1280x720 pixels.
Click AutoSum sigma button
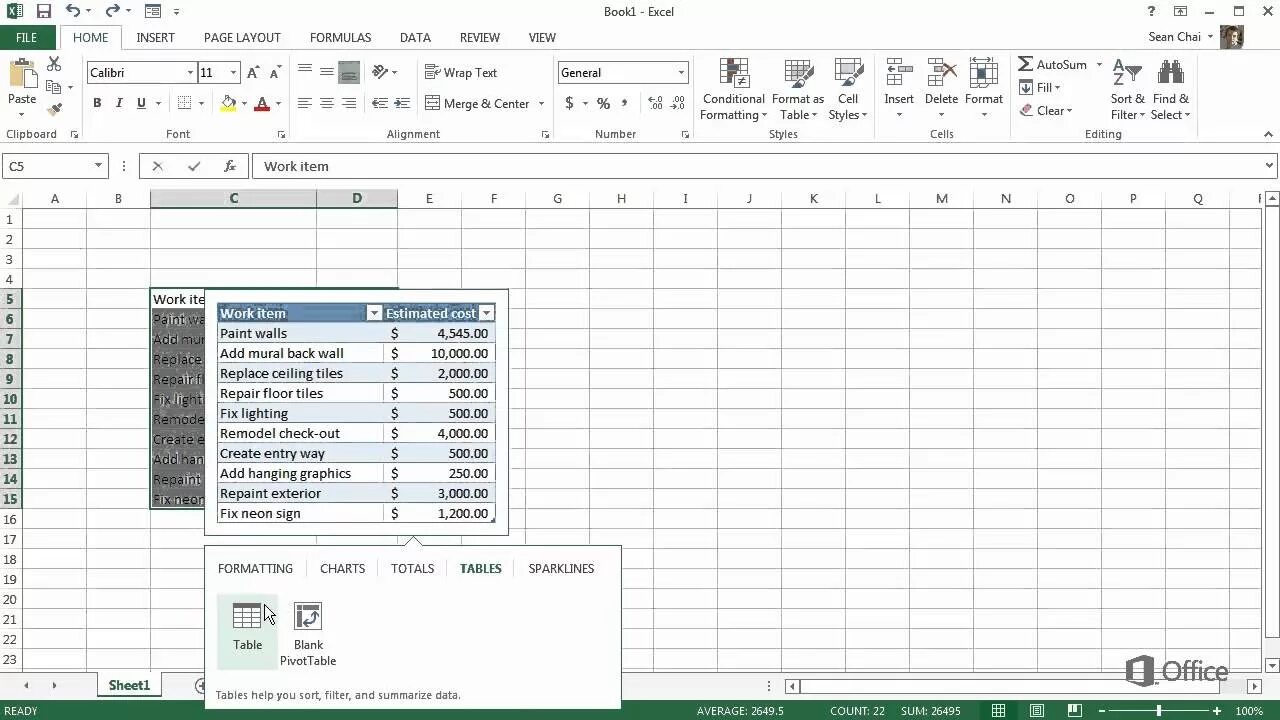(x=1052, y=64)
